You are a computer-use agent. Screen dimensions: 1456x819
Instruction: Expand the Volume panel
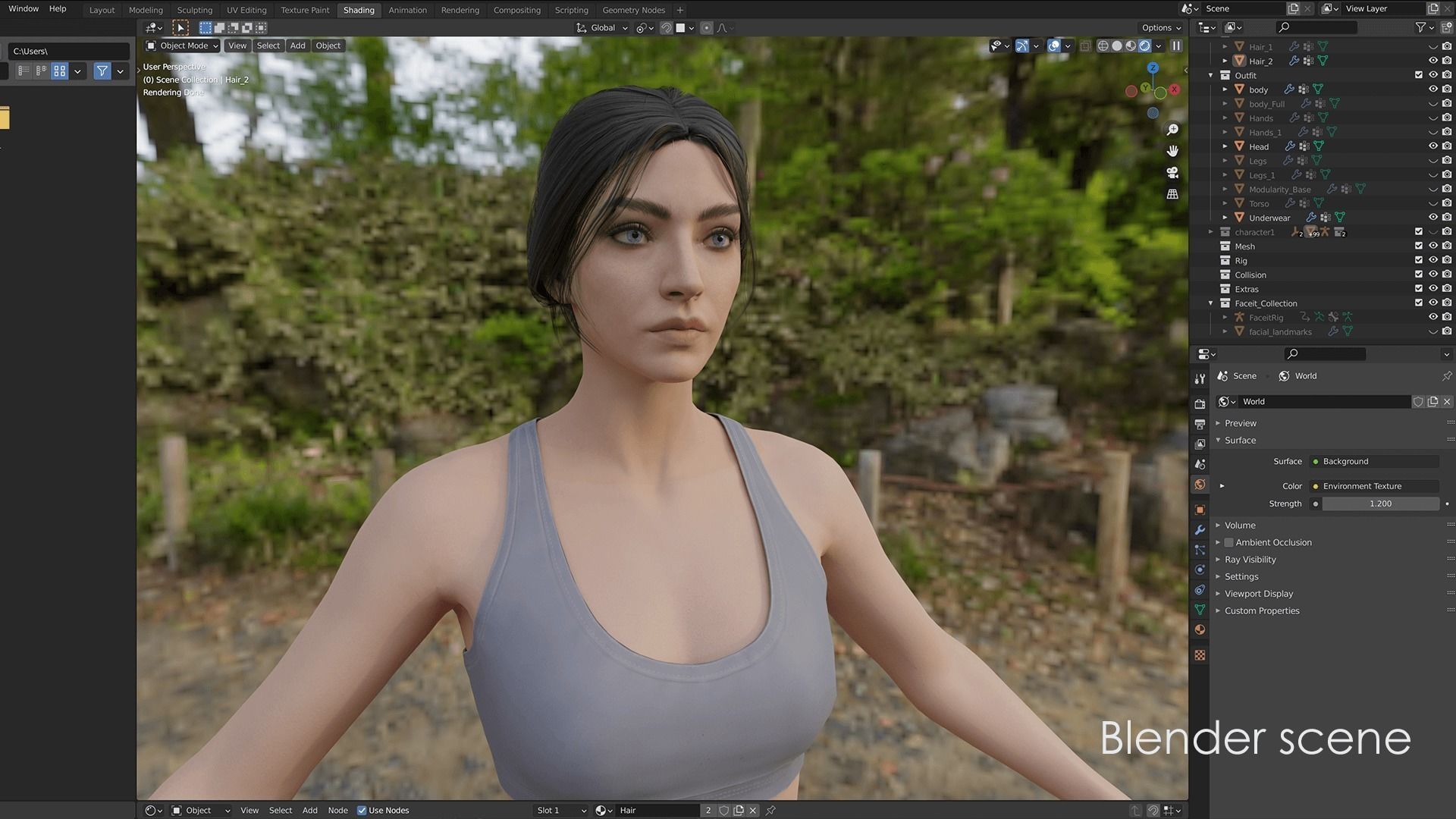pos(1240,526)
